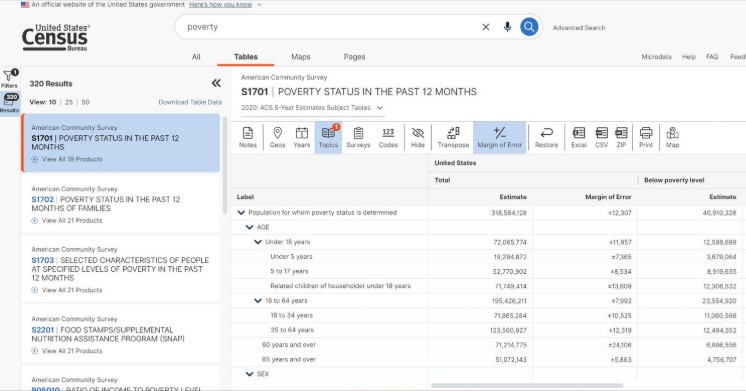
Task: Go to Census Bureau home logo
Action: [x=56, y=37]
